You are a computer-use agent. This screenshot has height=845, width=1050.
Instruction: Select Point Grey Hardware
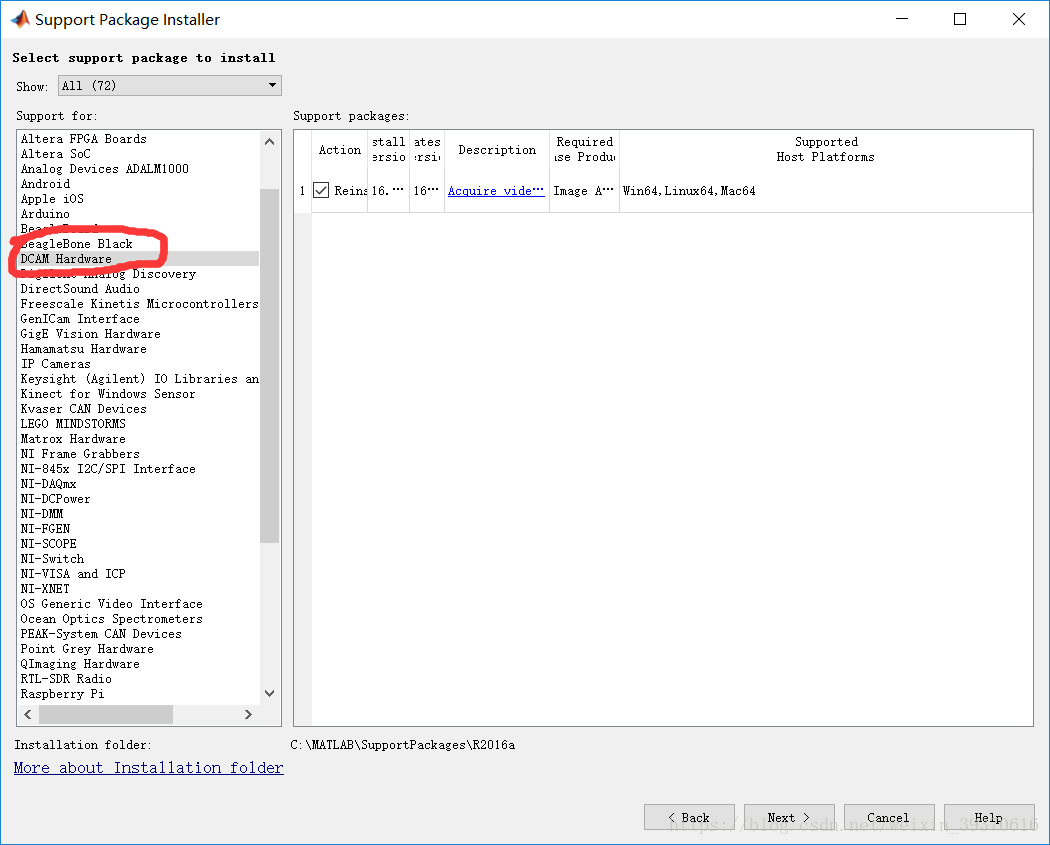point(139,649)
